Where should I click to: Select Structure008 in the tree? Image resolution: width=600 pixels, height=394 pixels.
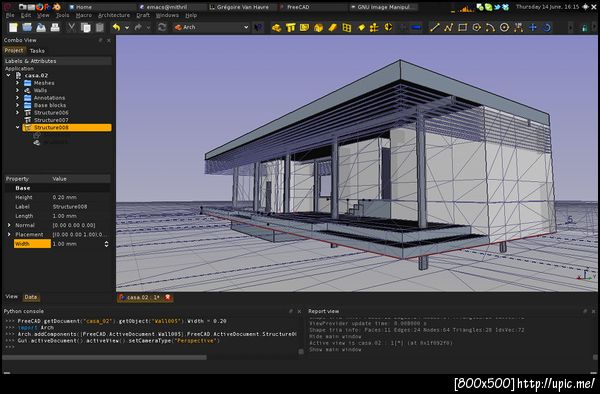coord(67,127)
